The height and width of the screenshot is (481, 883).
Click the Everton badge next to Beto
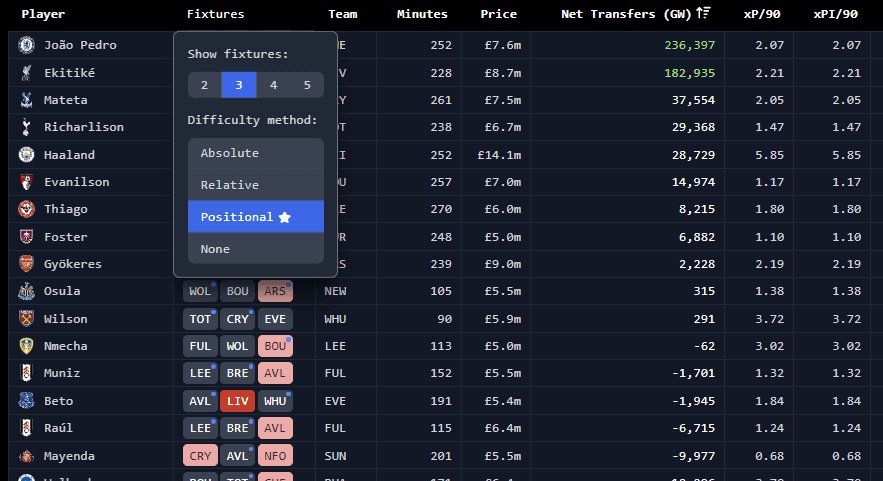point(26,400)
